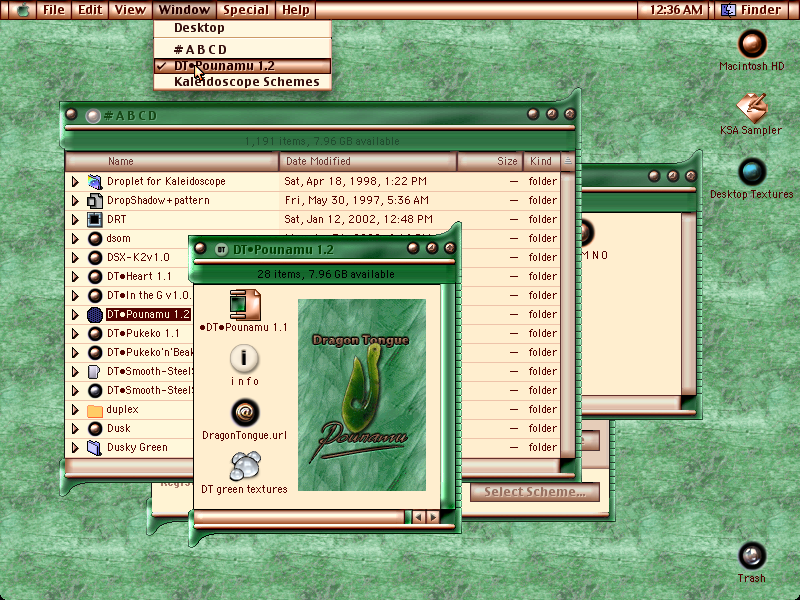Click the Dragon Tongue Pounamu preview image
Image resolution: width=800 pixels, height=600 pixels.
click(362, 395)
